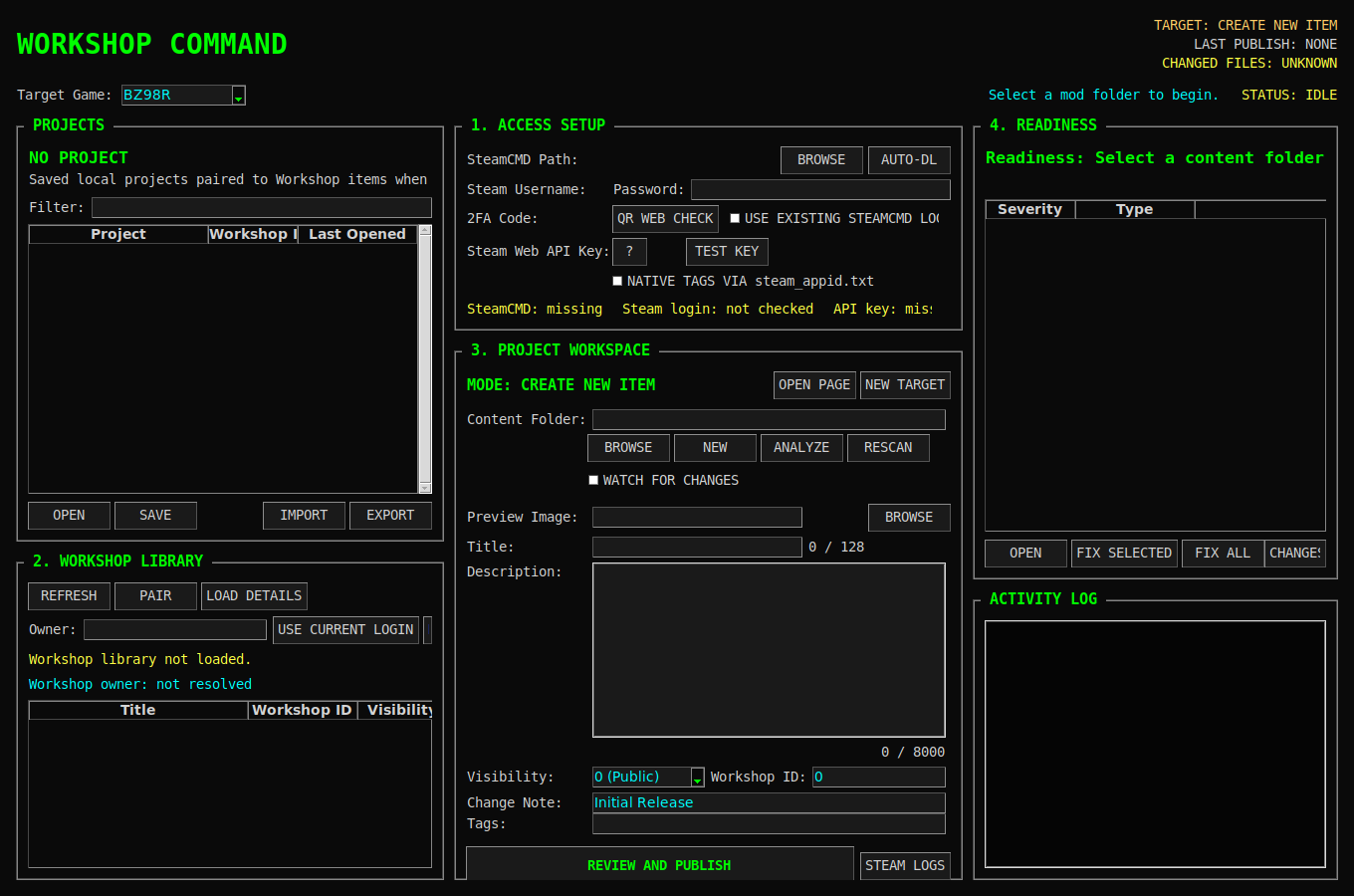Image resolution: width=1354 pixels, height=896 pixels.
Task: Click the NEW content folder button
Action: [x=715, y=447]
